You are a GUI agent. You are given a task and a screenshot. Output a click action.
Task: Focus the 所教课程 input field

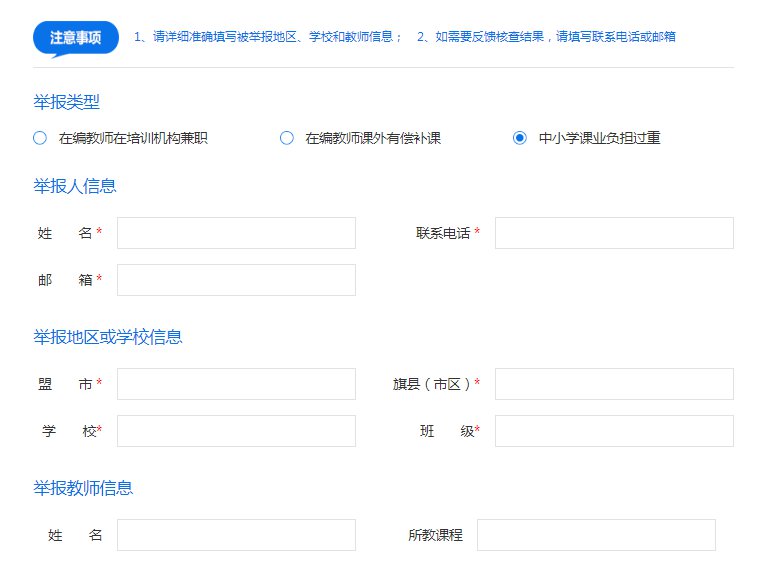596,535
